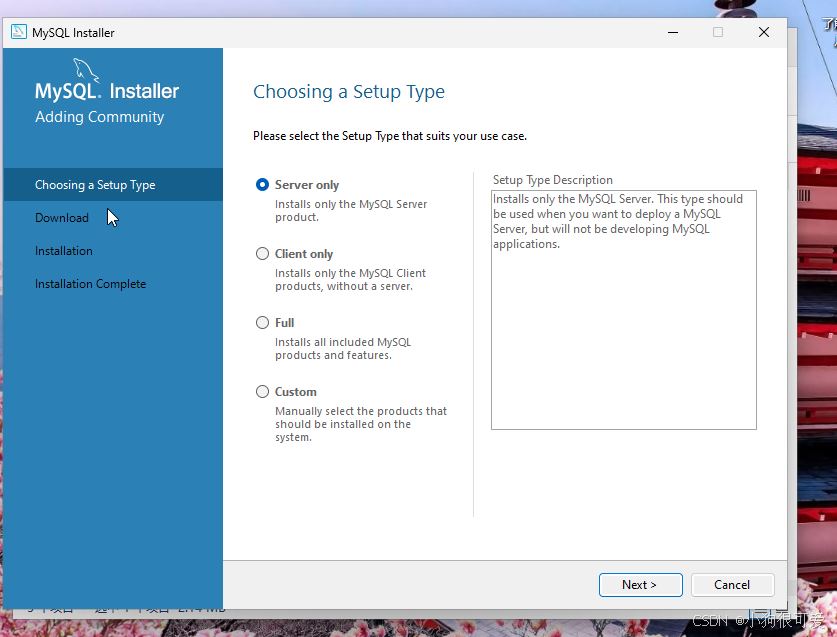Choose the Full setup type
837x637 pixels.
click(x=262, y=323)
